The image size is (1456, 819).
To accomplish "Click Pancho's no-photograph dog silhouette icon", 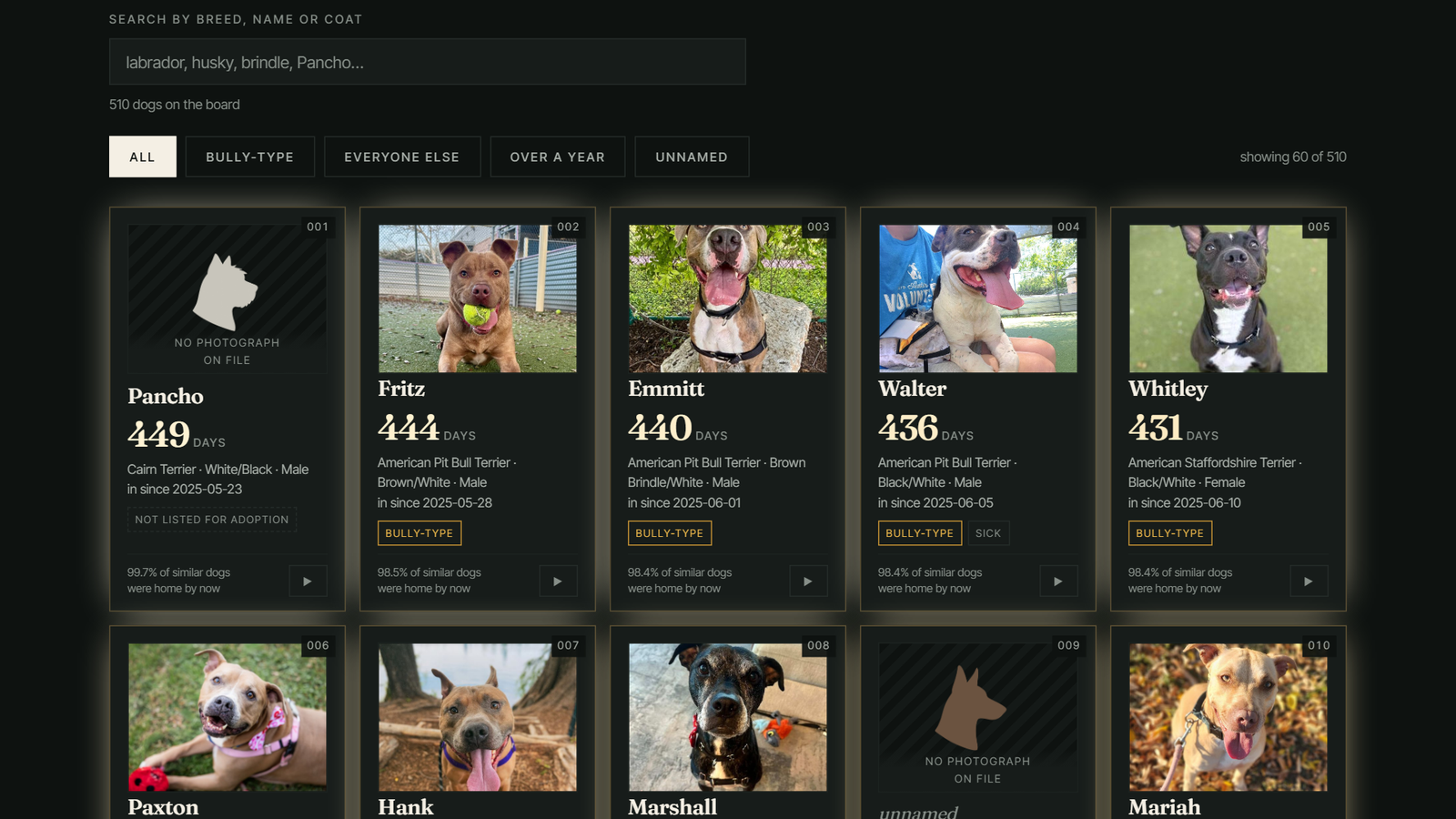I will tap(226, 291).
